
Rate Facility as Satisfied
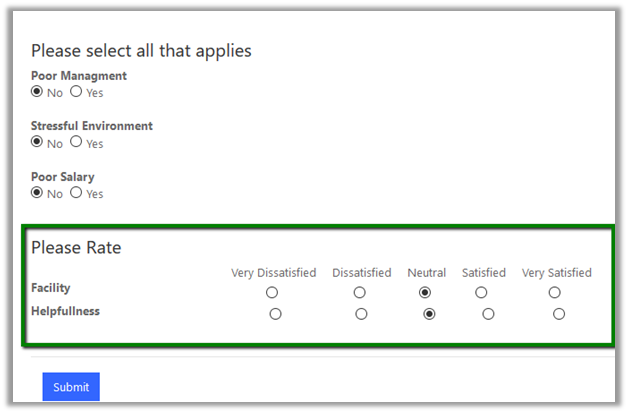(x=482, y=293)
